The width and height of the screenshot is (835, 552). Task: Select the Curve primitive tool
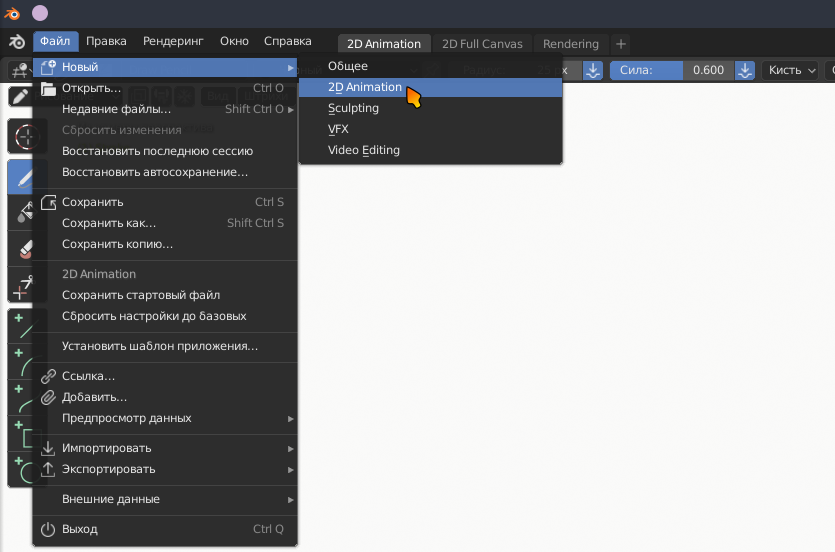pyautogui.click(x=22, y=398)
